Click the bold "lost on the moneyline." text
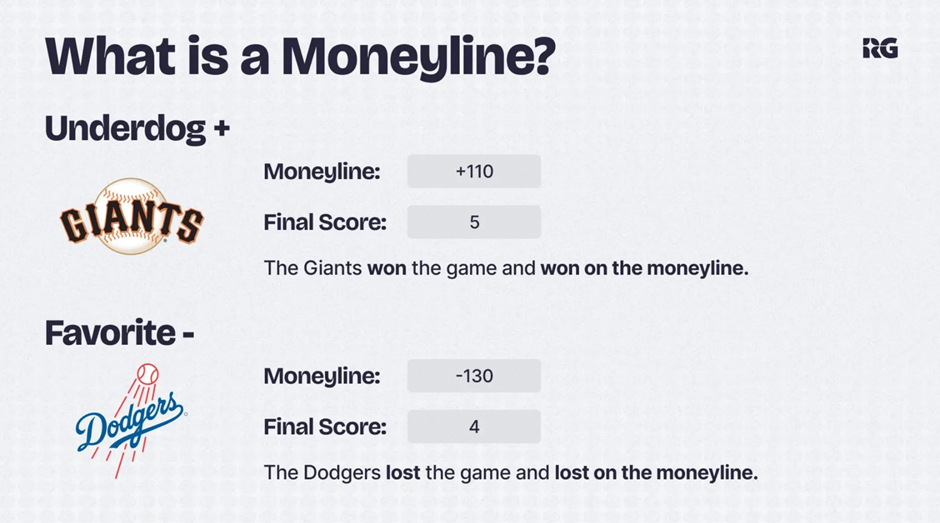Image resolution: width=940 pixels, height=523 pixels. coord(656,472)
